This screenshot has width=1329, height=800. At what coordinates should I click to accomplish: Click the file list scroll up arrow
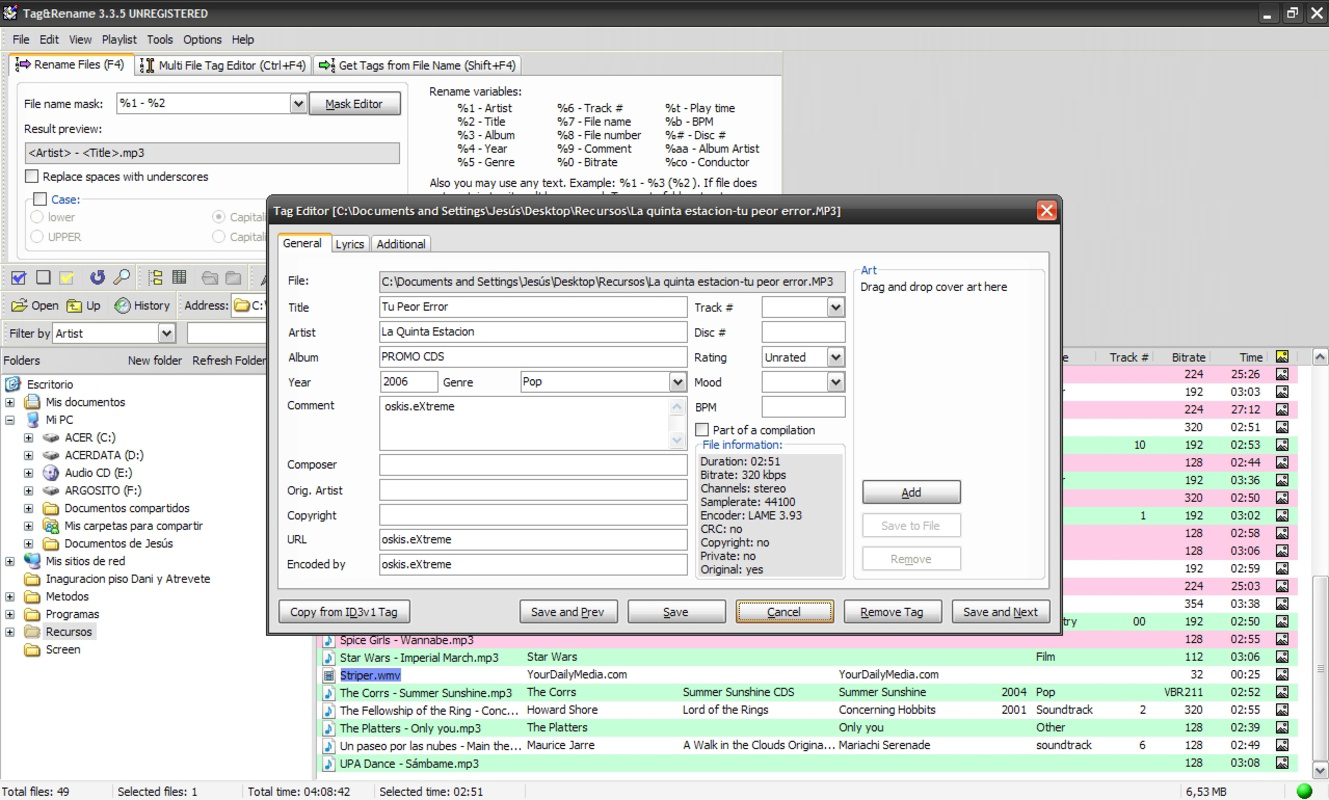[1320, 357]
